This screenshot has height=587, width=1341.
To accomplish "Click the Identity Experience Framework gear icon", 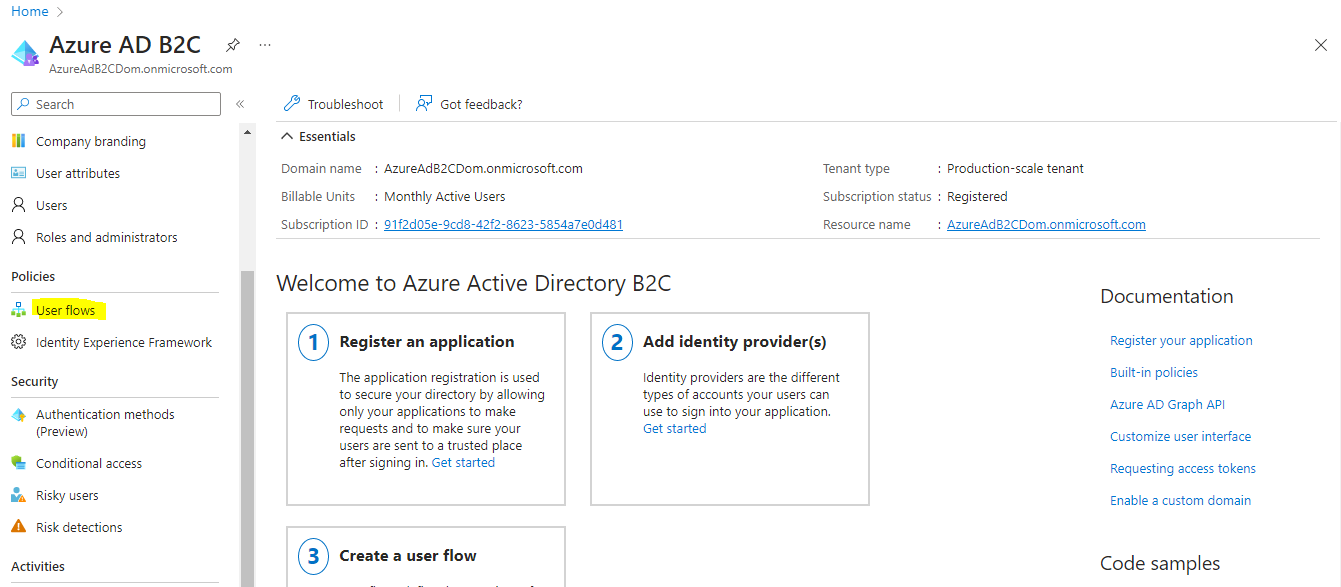I will coord(18,342).
